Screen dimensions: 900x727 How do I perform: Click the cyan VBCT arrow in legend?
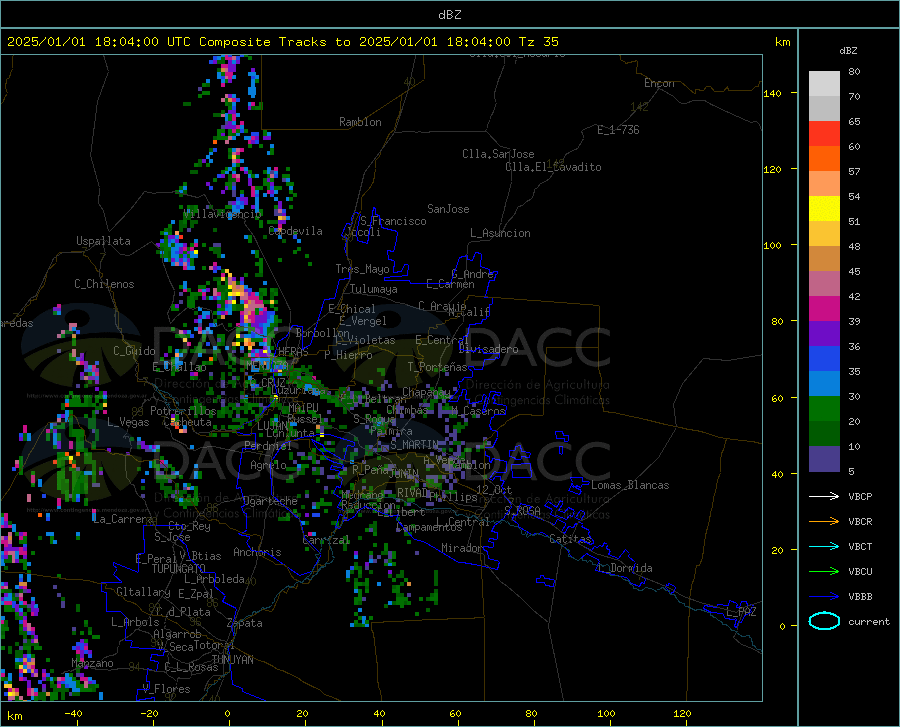pyautogui.click(x=824, y=546)
